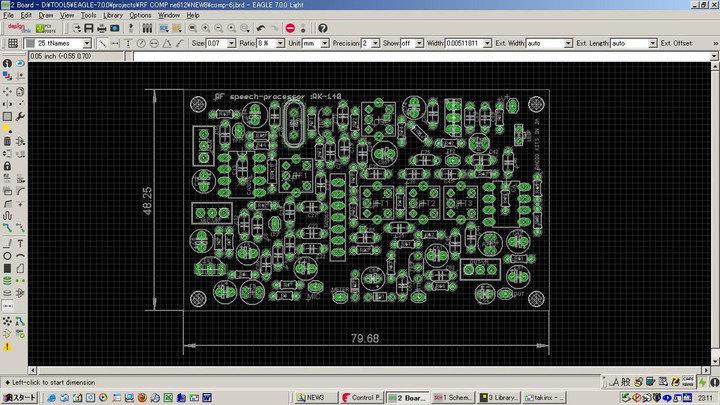This screenshot has height=405, width=720.
Task: Click the Print icon in toolbar
Action: 101,28
